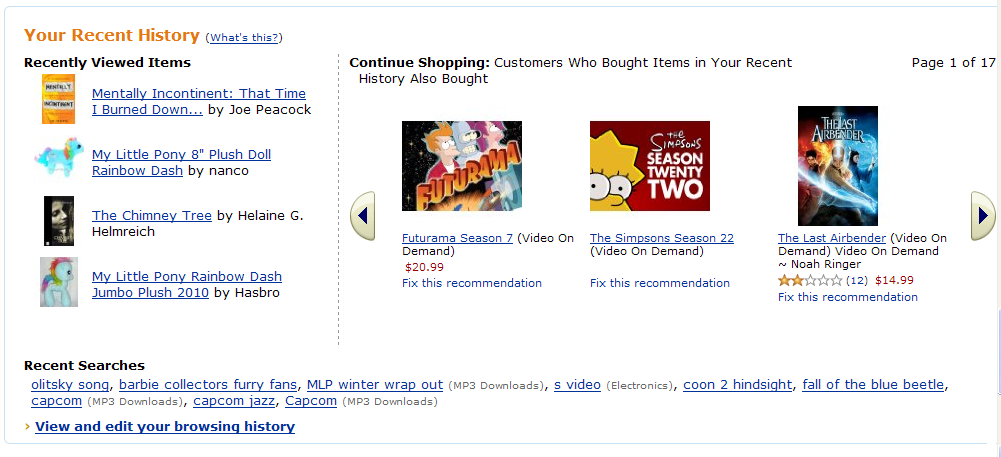The height and width of the screenshot is (457, 1001).
Task: Click The Chimney Tree book cover
Action: pyautogui.click(x=59, y=221)
